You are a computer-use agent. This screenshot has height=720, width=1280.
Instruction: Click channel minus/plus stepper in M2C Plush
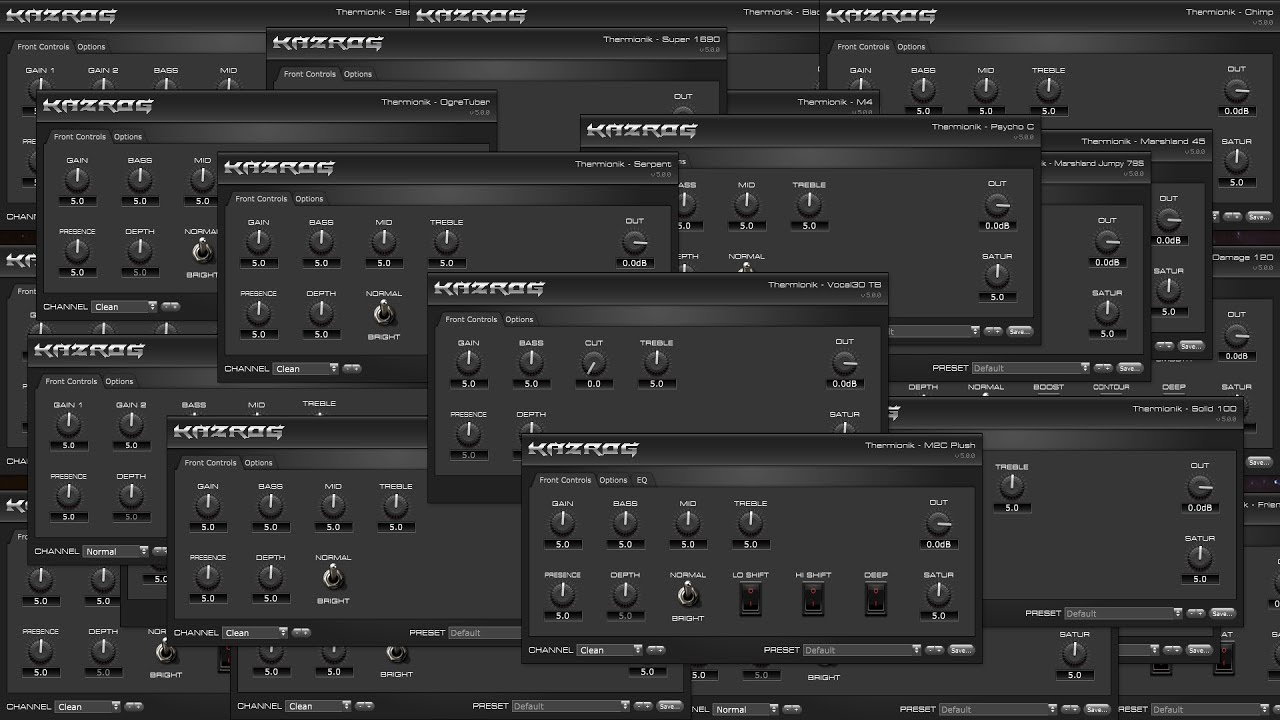click(656, 650)
